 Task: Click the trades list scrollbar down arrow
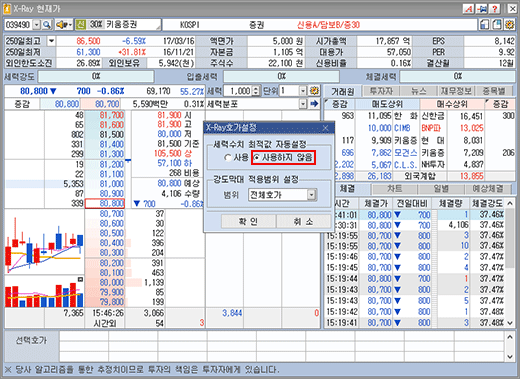pyautogui.click(x=510, y=323)
